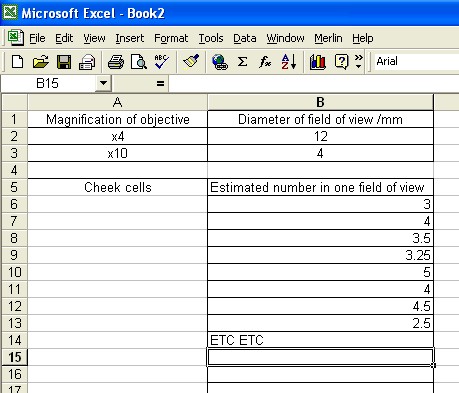
Task: Open the View menu
Action: pos(94,38)
